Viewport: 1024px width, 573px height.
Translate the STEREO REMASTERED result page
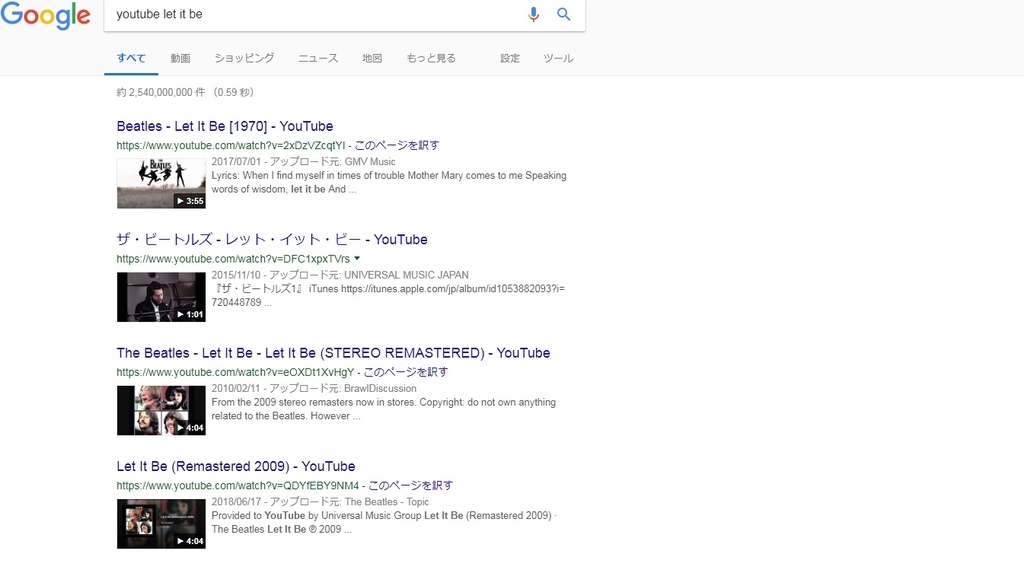point(406,372)
